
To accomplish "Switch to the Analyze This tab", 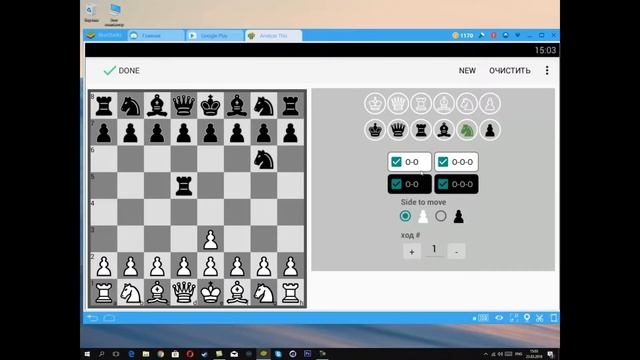I will click(x=274, y=36).
